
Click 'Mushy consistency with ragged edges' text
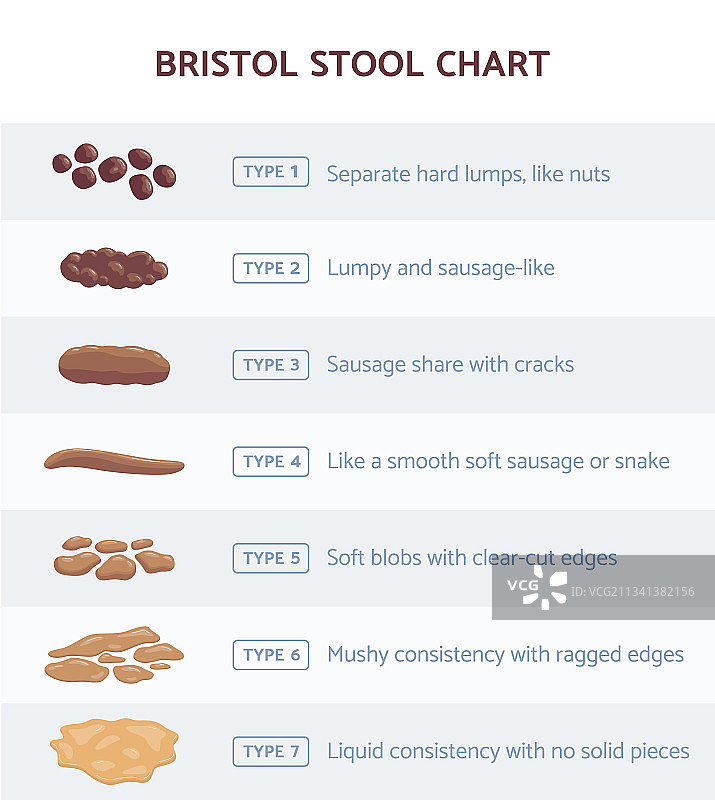(x=505, y=655)
